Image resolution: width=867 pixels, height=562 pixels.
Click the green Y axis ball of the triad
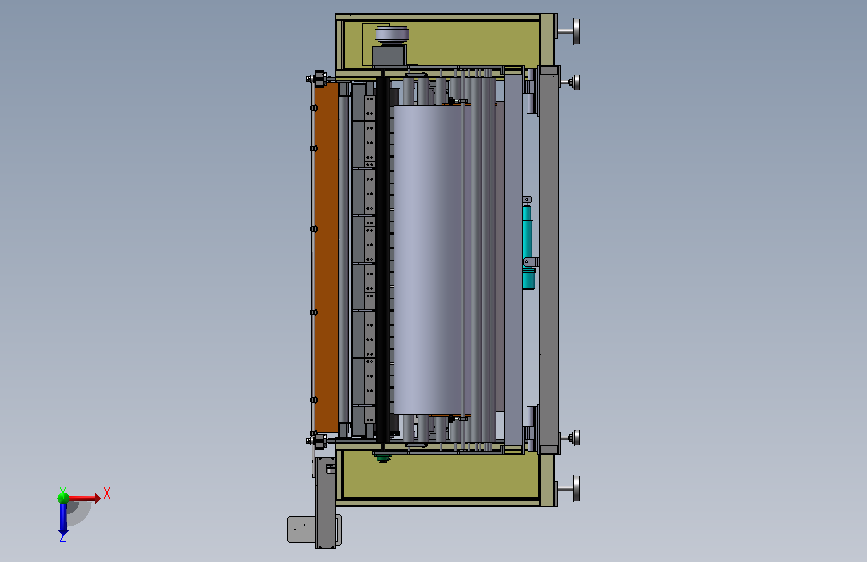coord(63,497)
